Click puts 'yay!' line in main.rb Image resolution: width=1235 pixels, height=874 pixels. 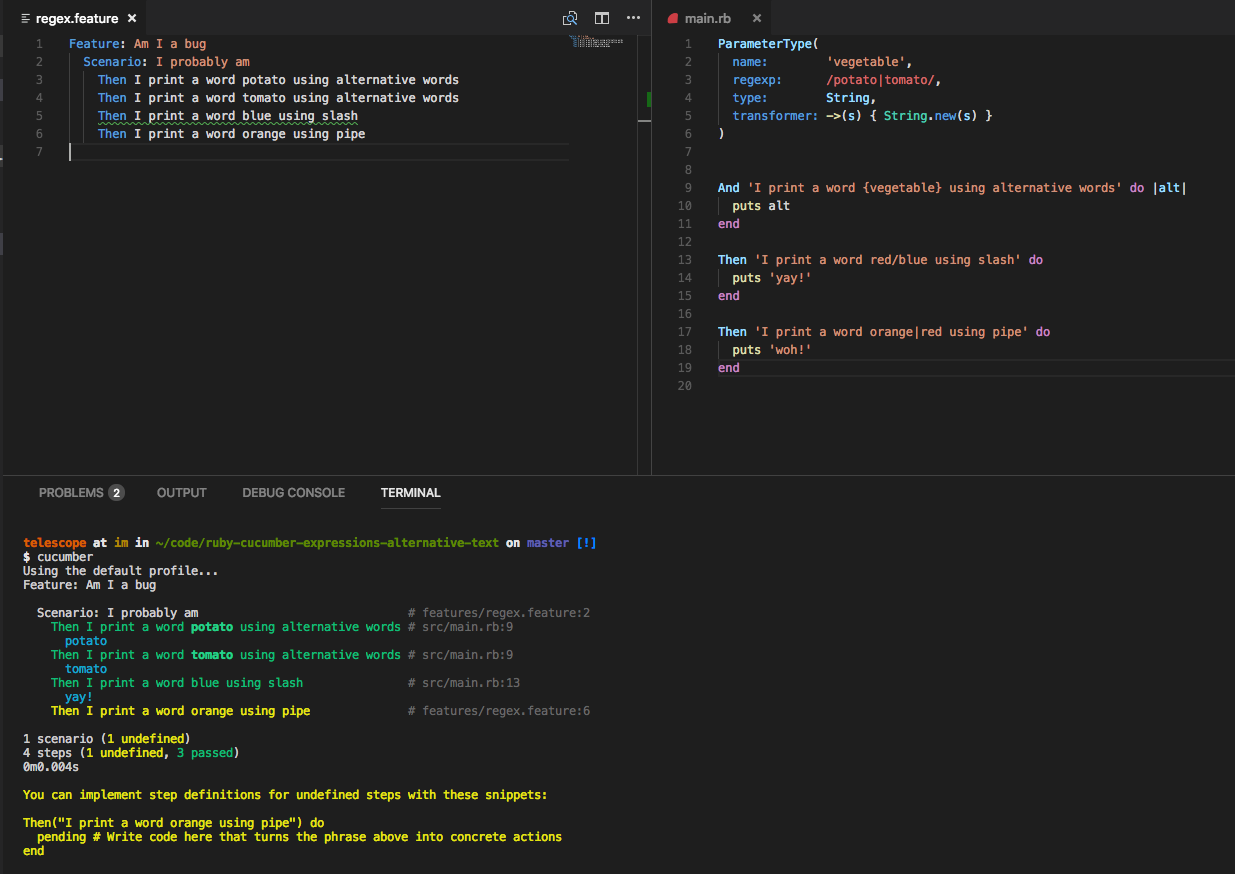(x=772, y=278)
